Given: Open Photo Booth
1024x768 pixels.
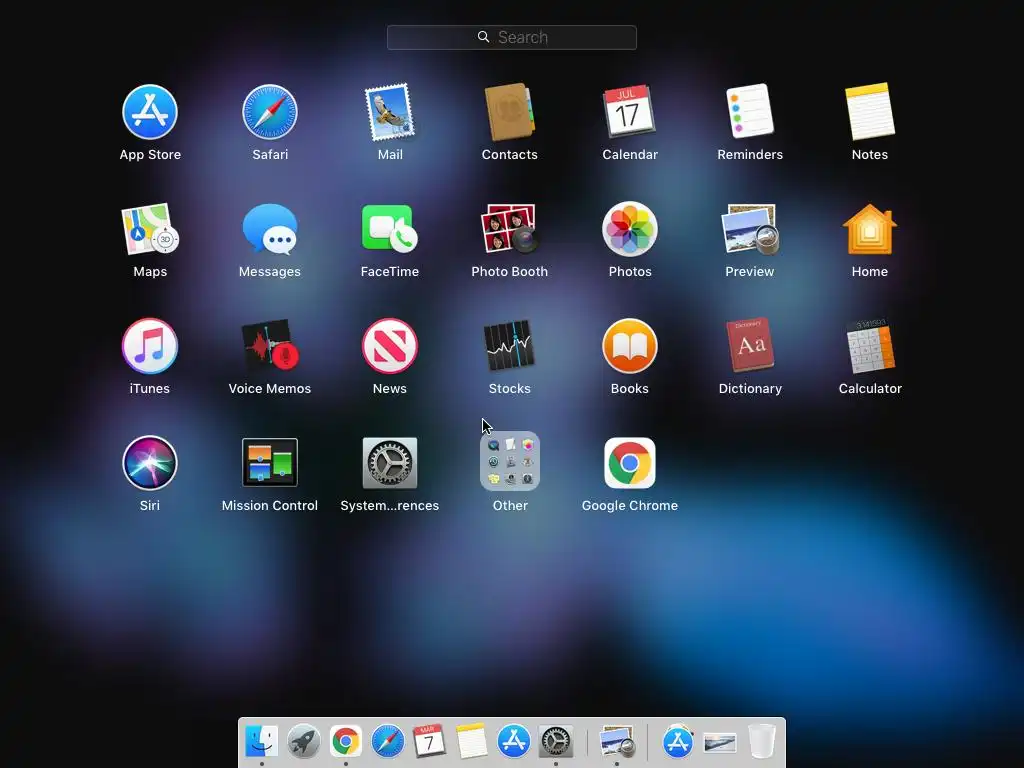Looking at the screenshot, I should (x=509, y=229).
